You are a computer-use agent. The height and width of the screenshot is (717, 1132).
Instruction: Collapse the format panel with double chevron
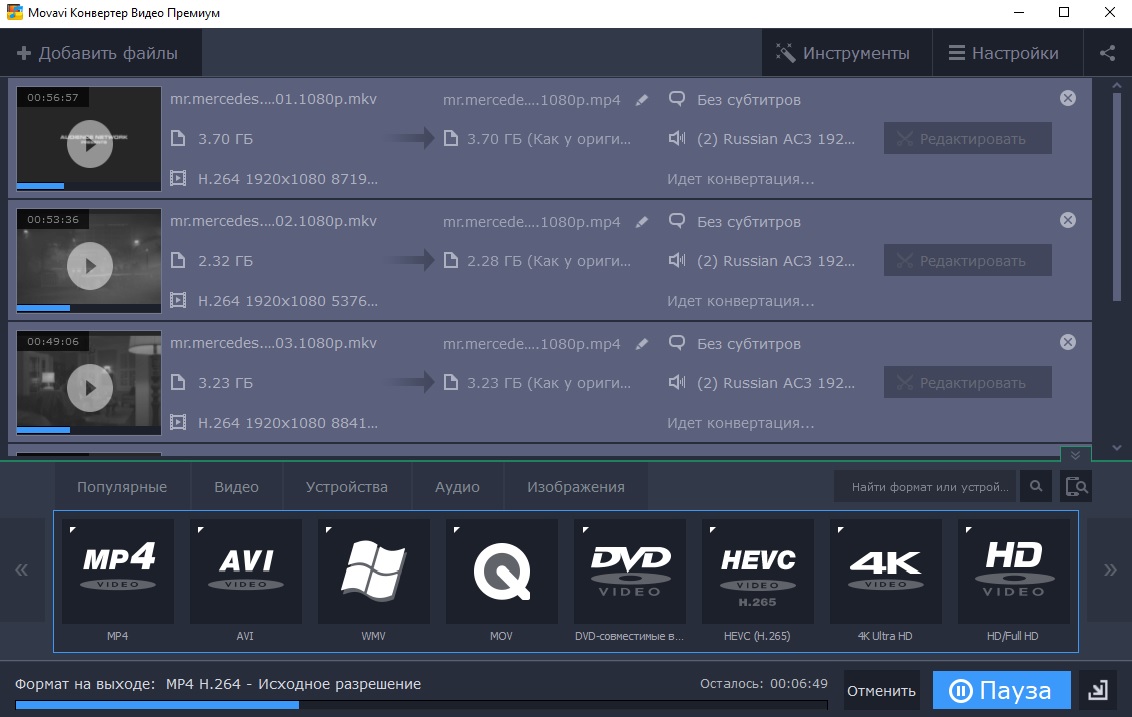1076,455
